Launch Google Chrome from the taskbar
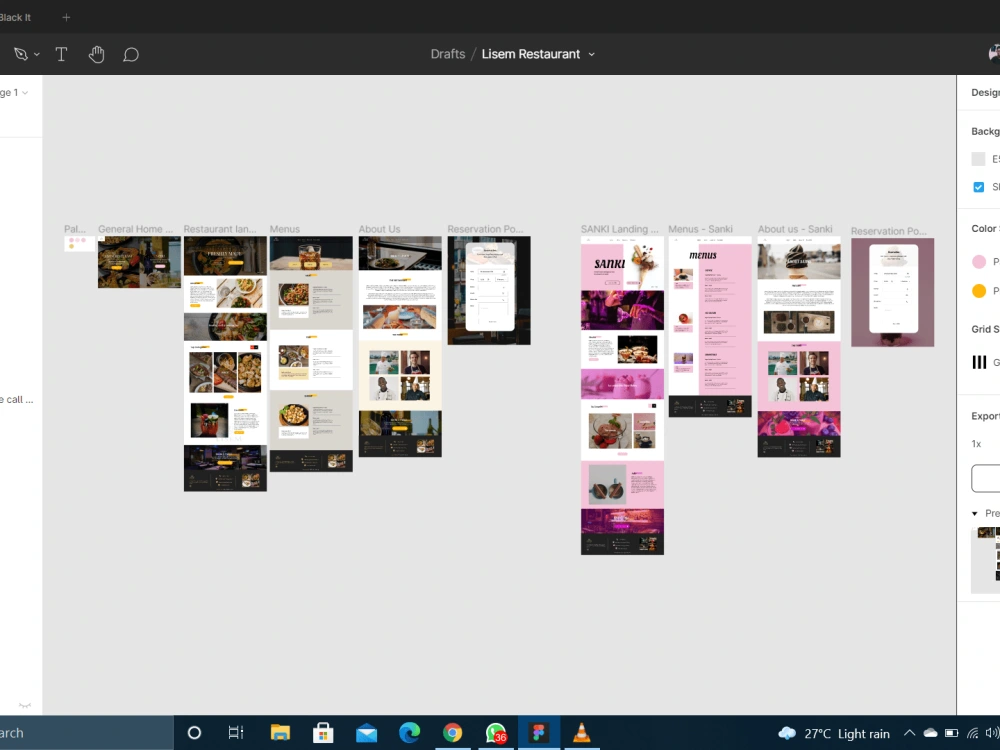This screenshot has width=1000, height=750. pyautogui.click(x=452, y=733)
